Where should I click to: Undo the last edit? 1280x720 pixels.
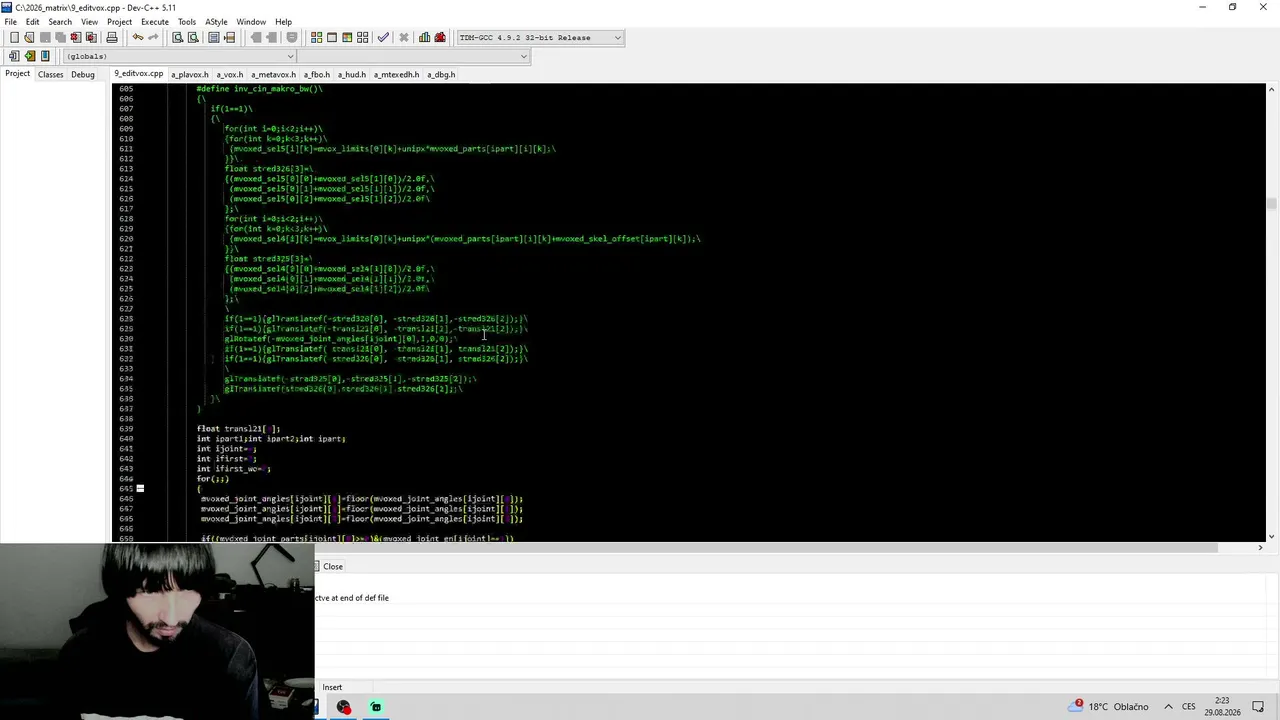point(138,37)
